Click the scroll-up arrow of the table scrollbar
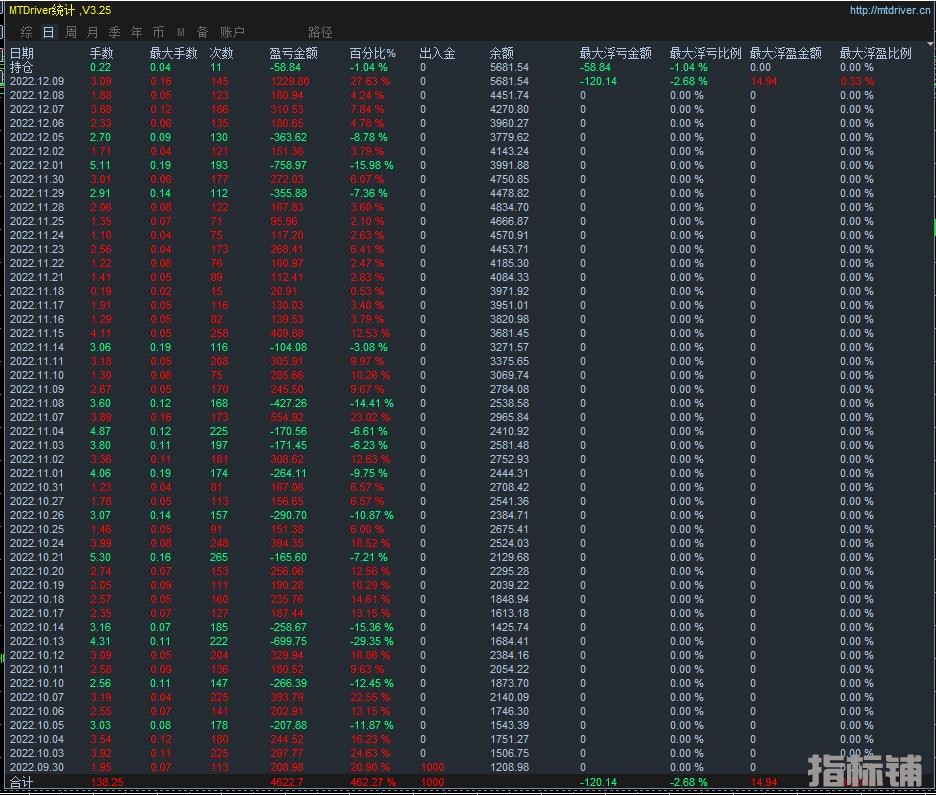The height and width of the screenshot is (795, 936). 930,44
